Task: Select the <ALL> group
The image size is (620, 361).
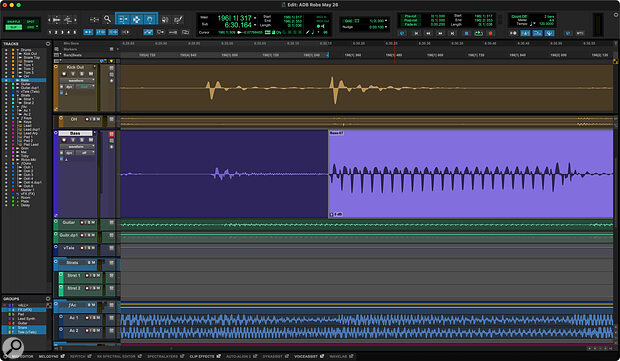Action: coord(24,305)
